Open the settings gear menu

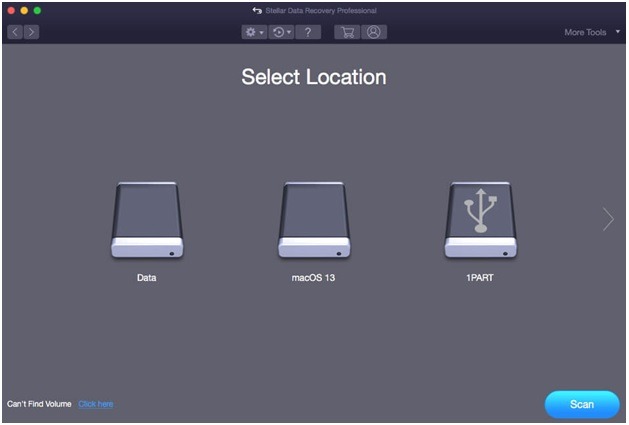click(x=254, y=32)
